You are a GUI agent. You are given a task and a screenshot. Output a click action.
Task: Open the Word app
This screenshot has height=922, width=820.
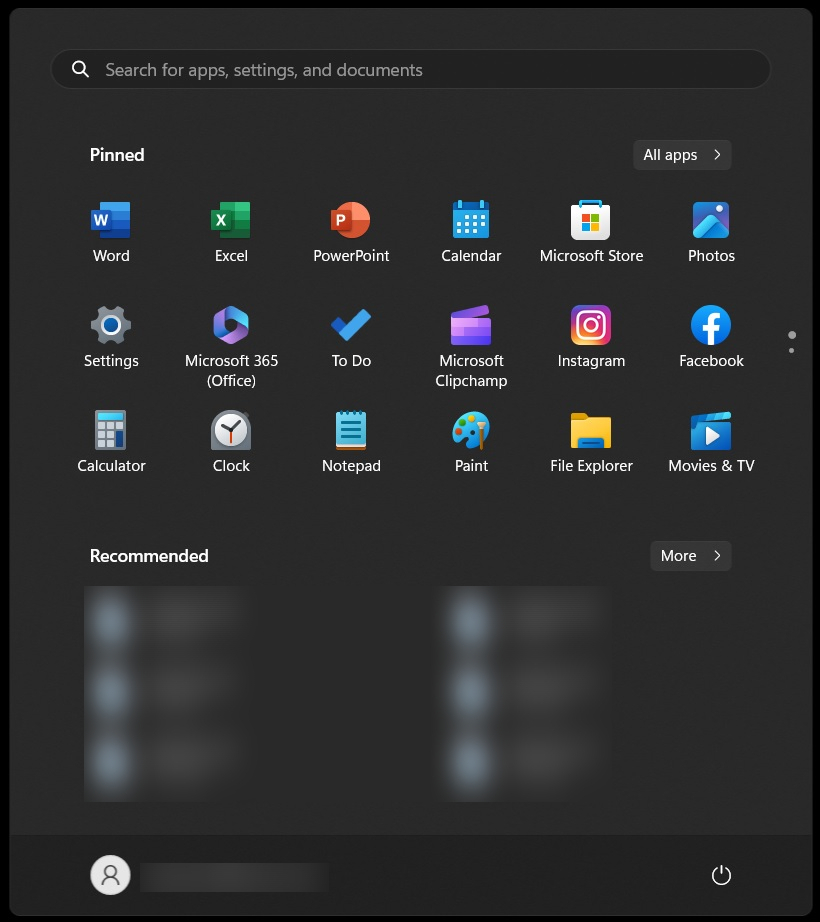tap(111, 232)
